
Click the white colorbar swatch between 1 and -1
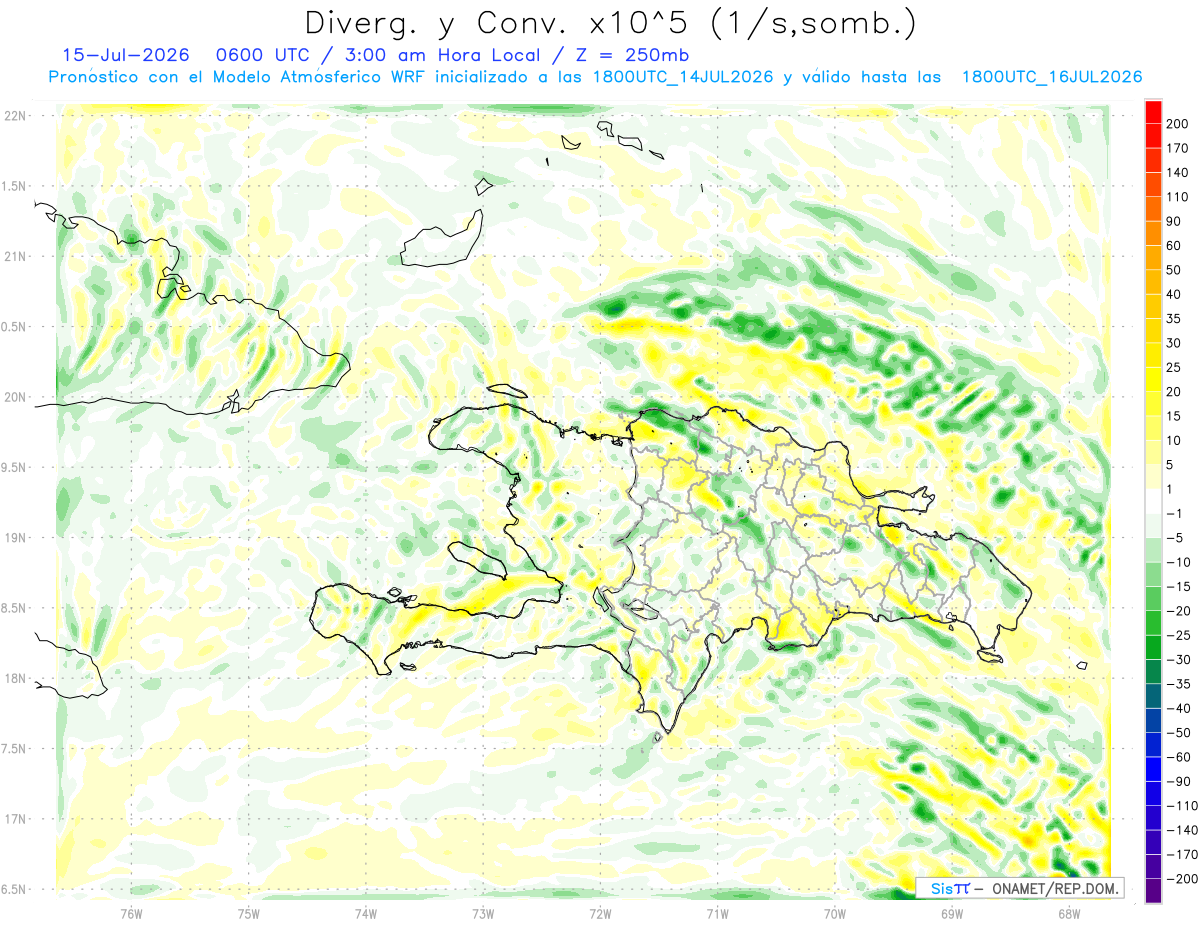pyautogui.click(x=1154, y=501)
